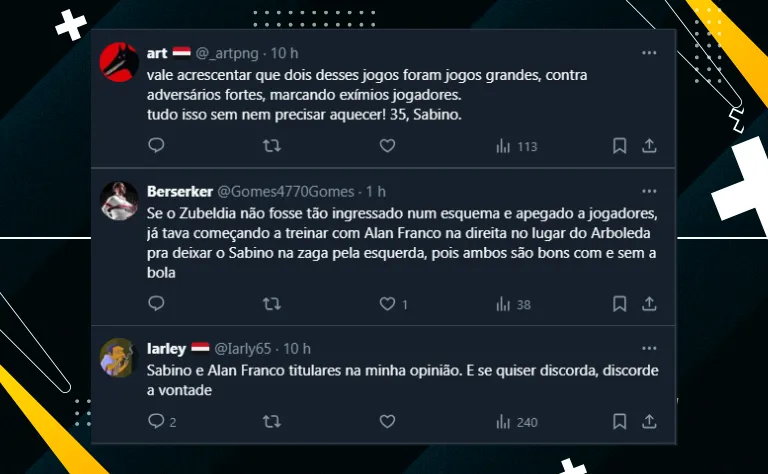Viewport: 768px width, 474px height.
Task: Reply to Berserker's tweet
Action: point(156,304)
